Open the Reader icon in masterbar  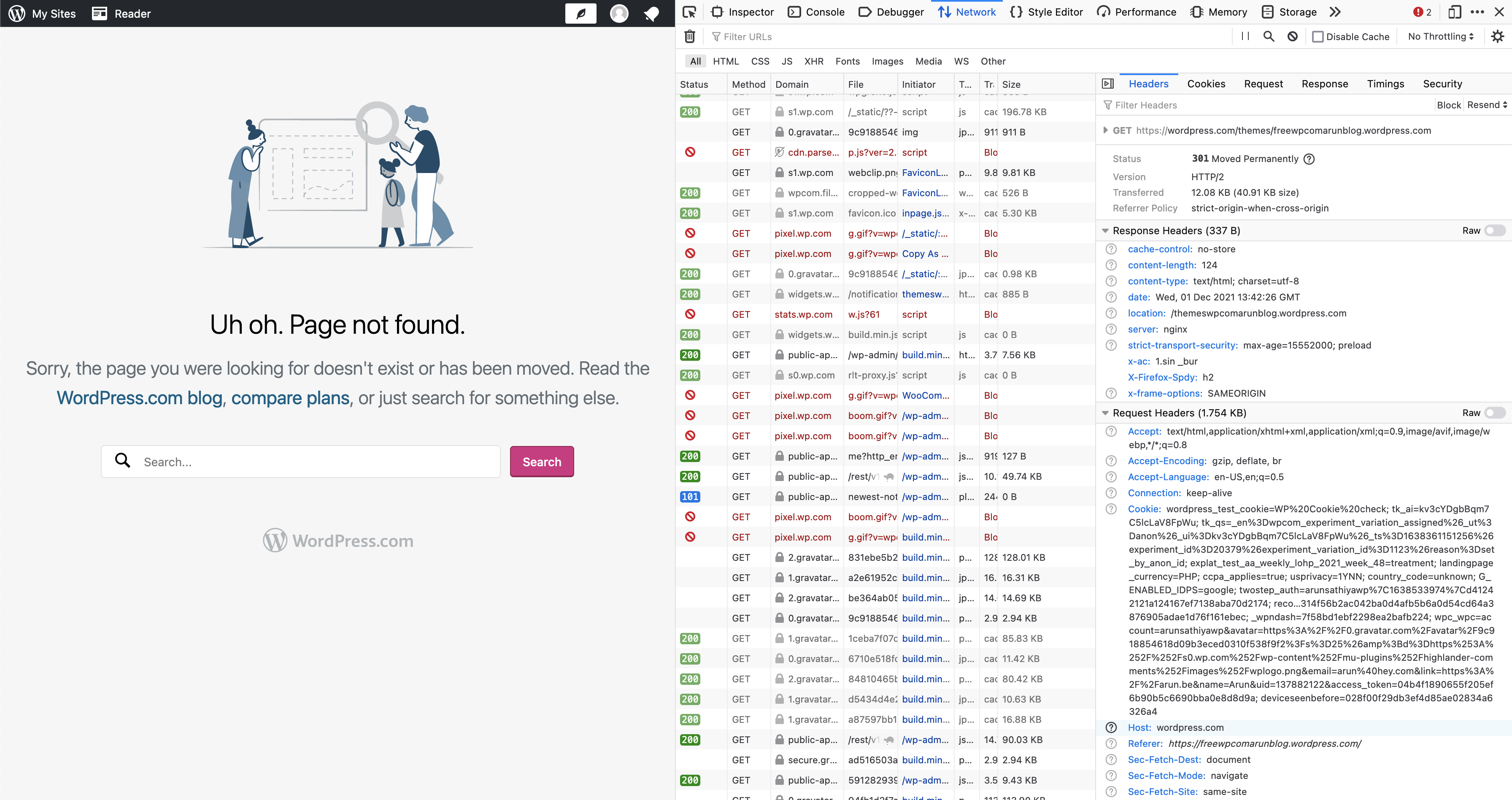[x=100, y=13]
